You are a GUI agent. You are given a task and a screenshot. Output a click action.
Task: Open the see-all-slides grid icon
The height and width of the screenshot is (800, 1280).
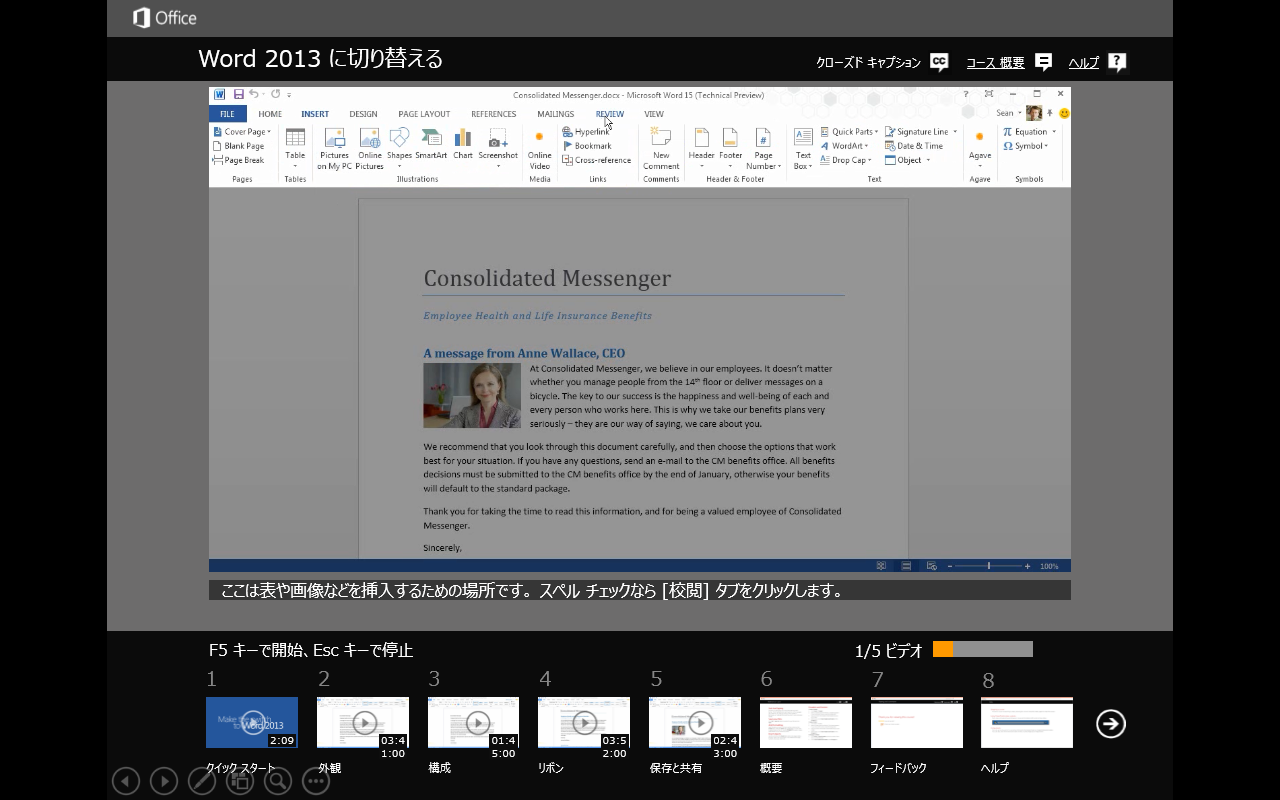pyautogui.click(x=240, y=781)
